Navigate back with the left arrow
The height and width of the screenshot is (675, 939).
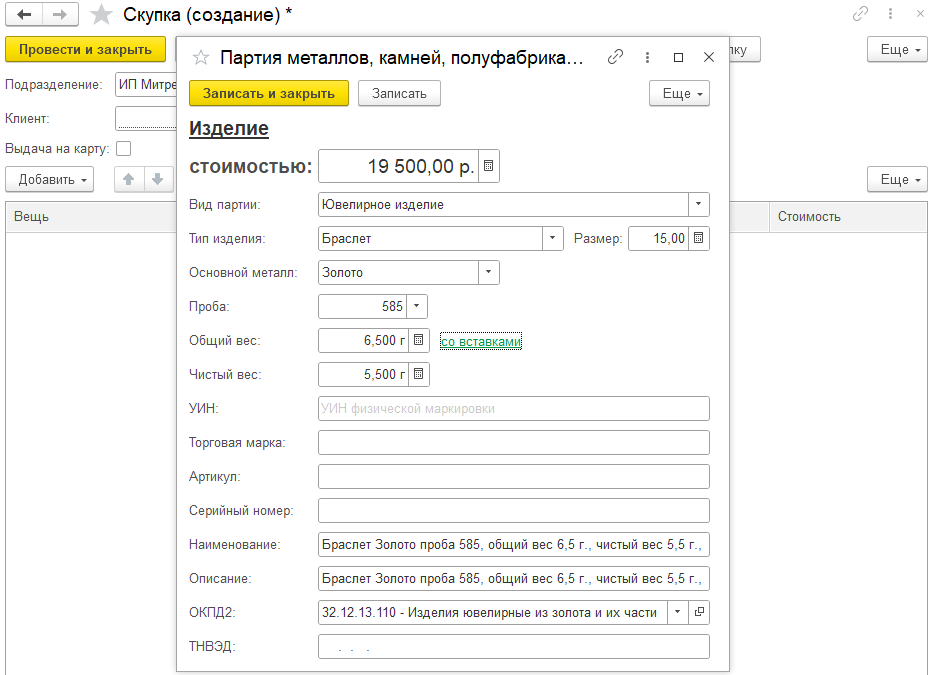[x=24, y=15]
